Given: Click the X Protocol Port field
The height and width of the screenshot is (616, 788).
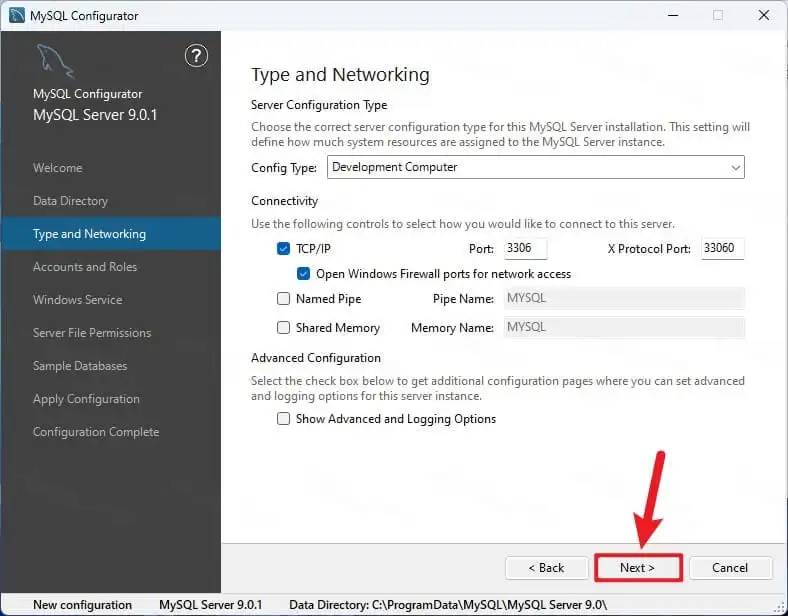Looking at the screenshot, I should coord(722,248).
